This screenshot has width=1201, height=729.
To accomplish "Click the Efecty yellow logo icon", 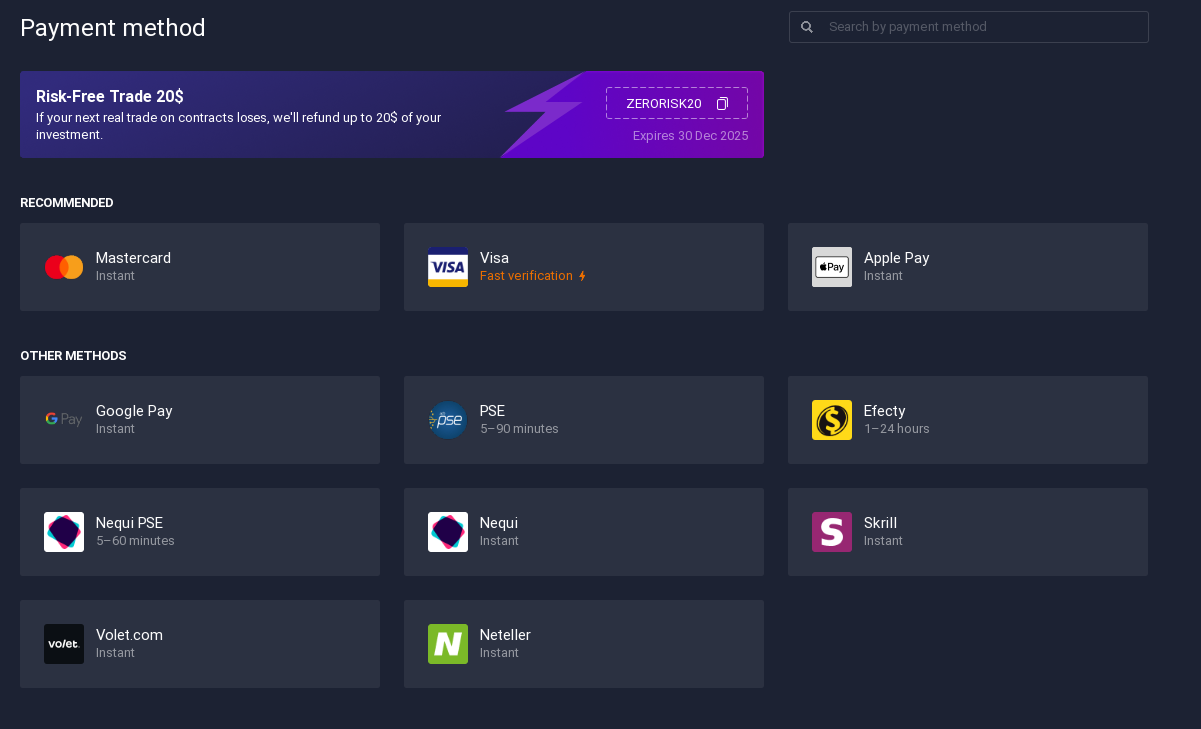I will (832, 420).
